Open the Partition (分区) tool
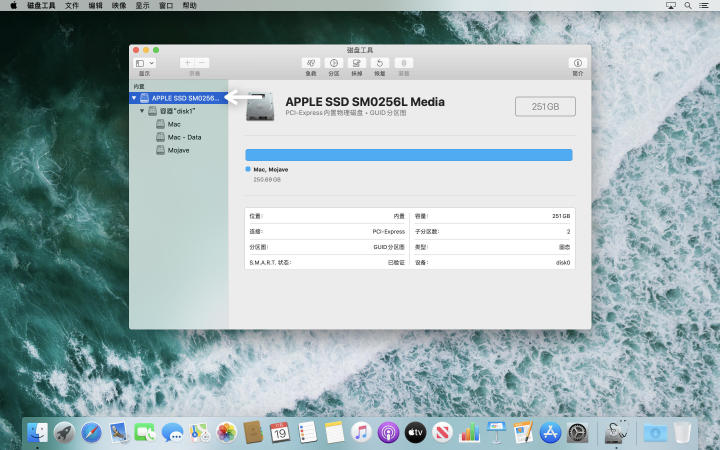The image size is (720, 450). (x=334, y=63)
